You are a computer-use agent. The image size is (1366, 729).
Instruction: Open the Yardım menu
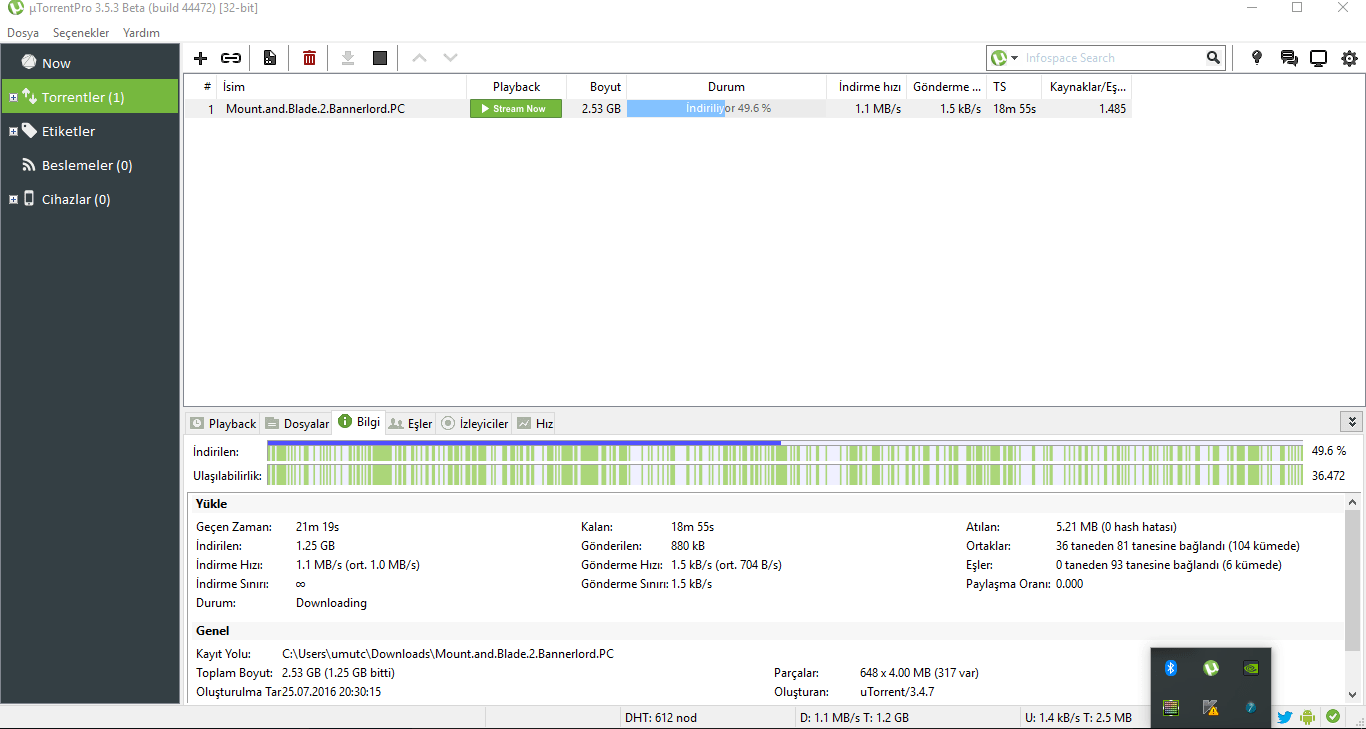pyautogui.click(x=141, y=33)
